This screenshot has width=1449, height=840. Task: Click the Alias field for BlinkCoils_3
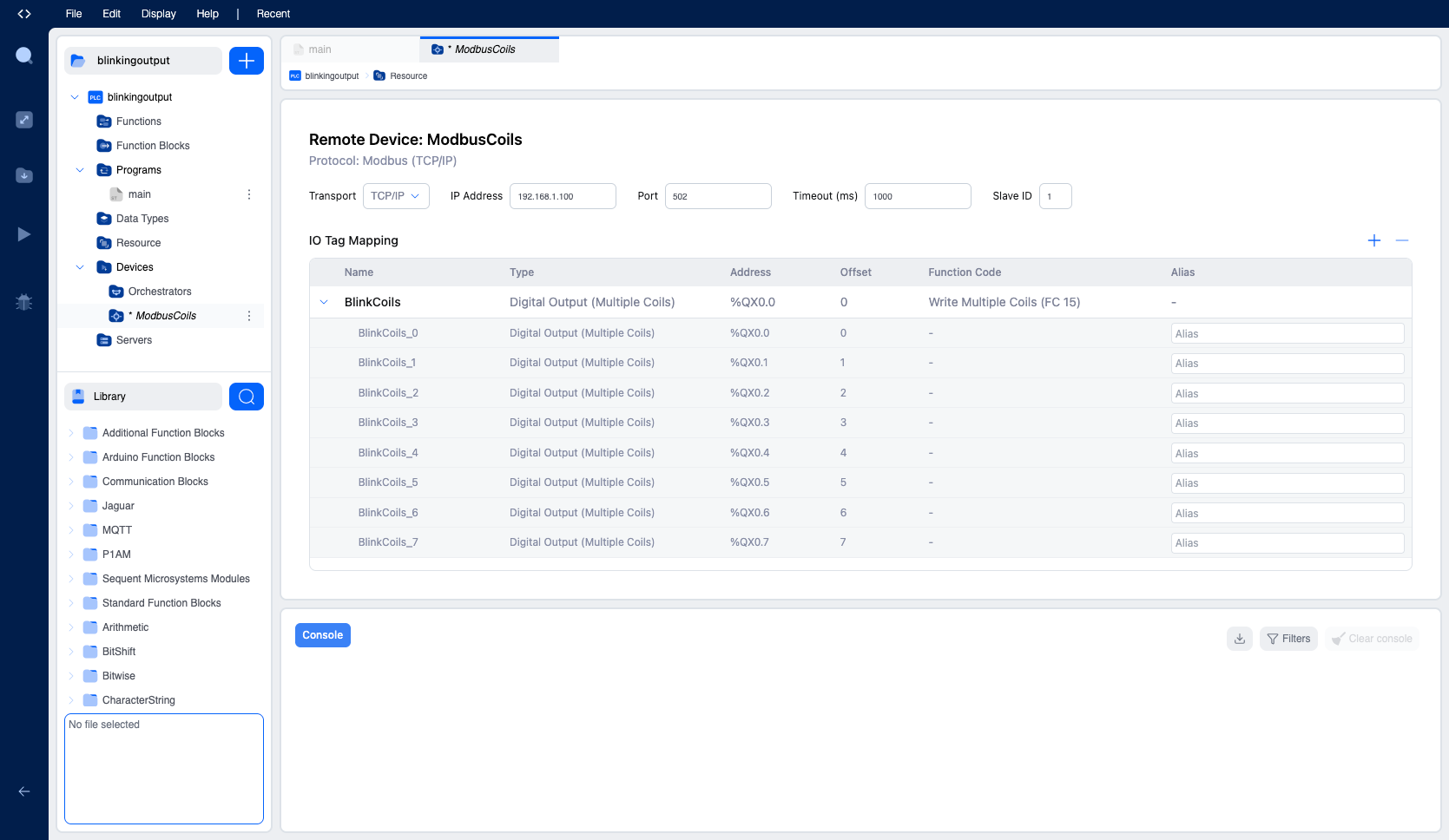click(1288, 423)
